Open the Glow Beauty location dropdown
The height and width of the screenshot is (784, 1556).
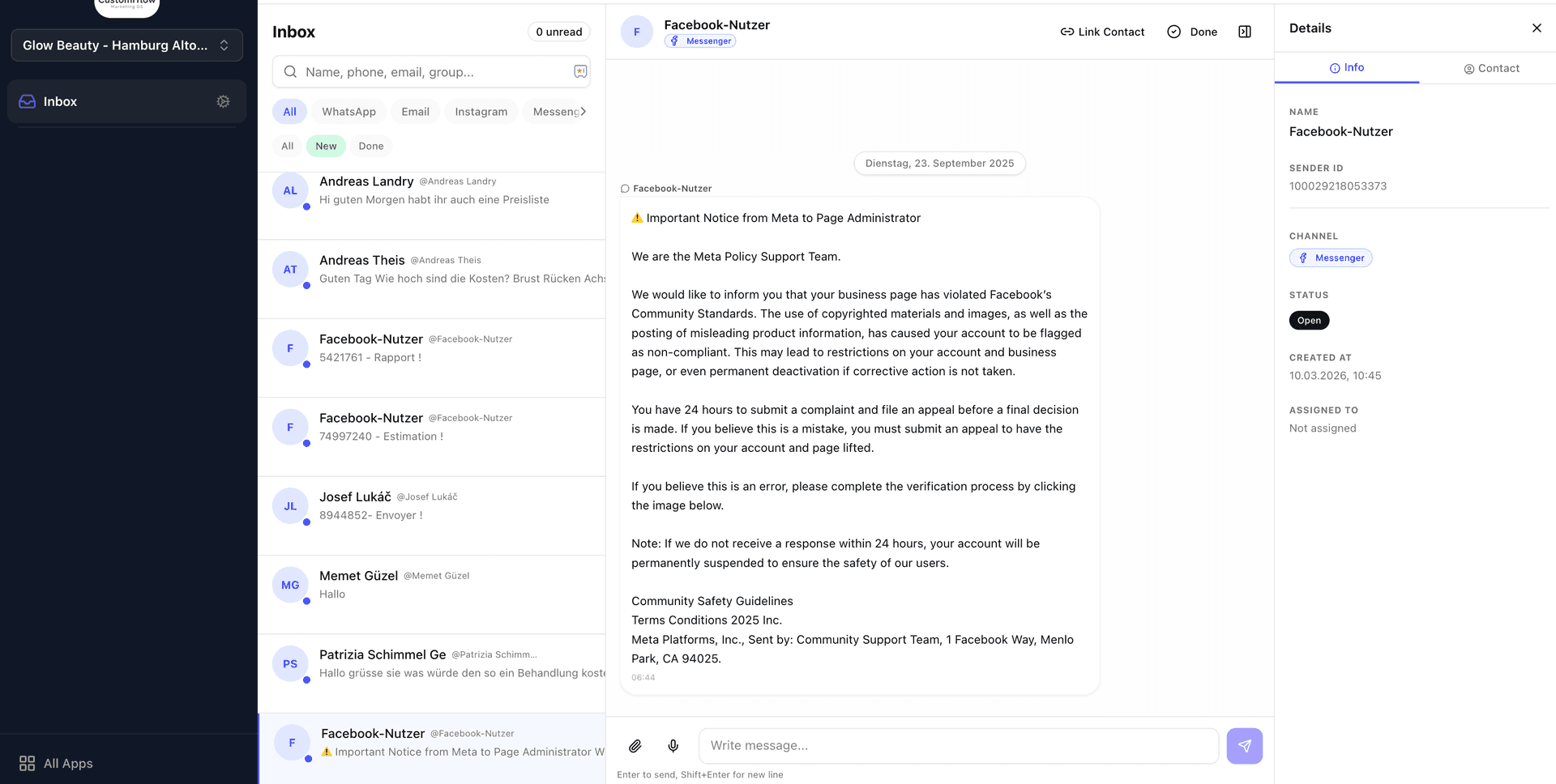click(x=126, y=45)
